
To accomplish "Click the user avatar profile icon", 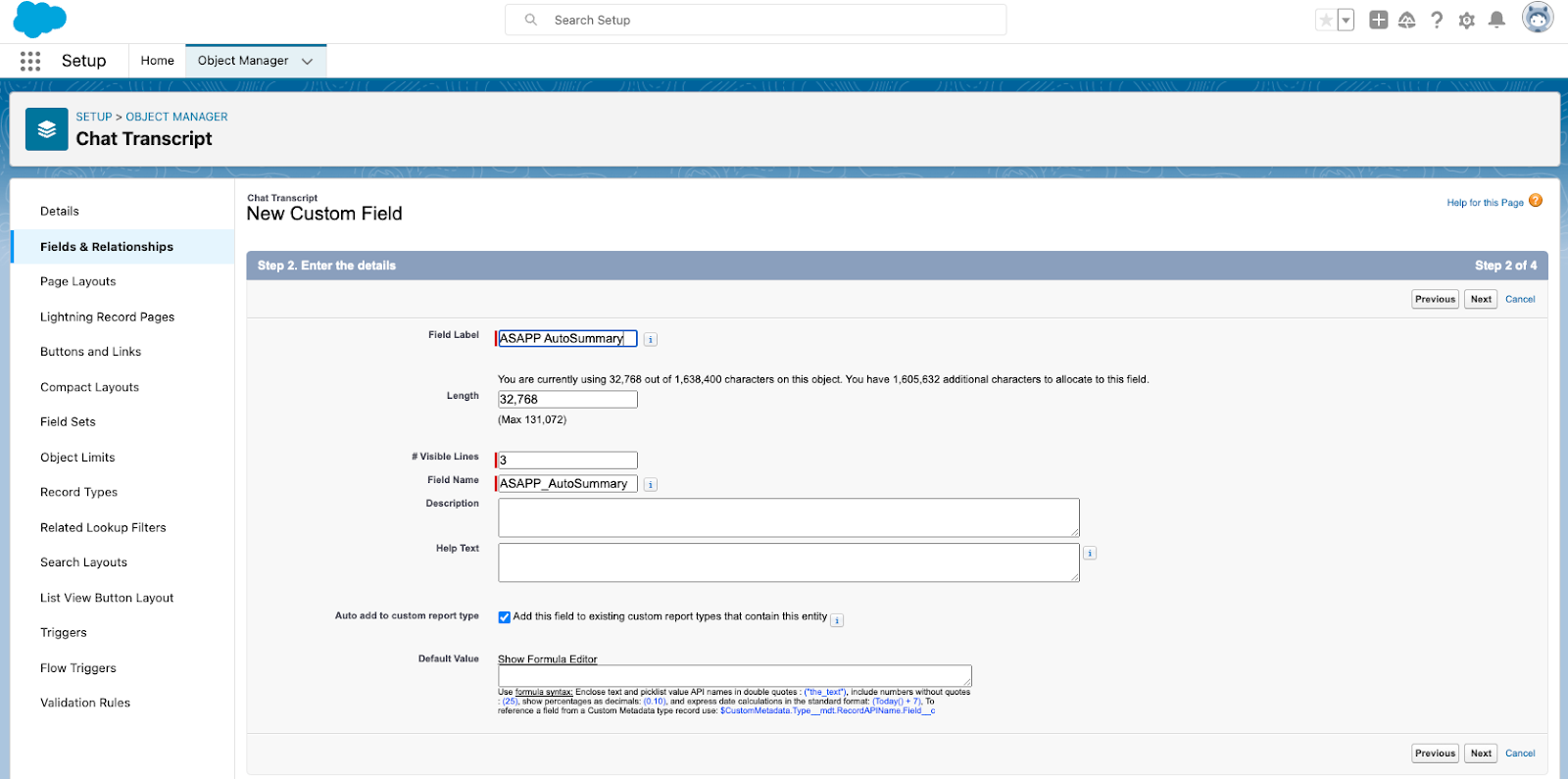I will click(x=1538, y=18).
